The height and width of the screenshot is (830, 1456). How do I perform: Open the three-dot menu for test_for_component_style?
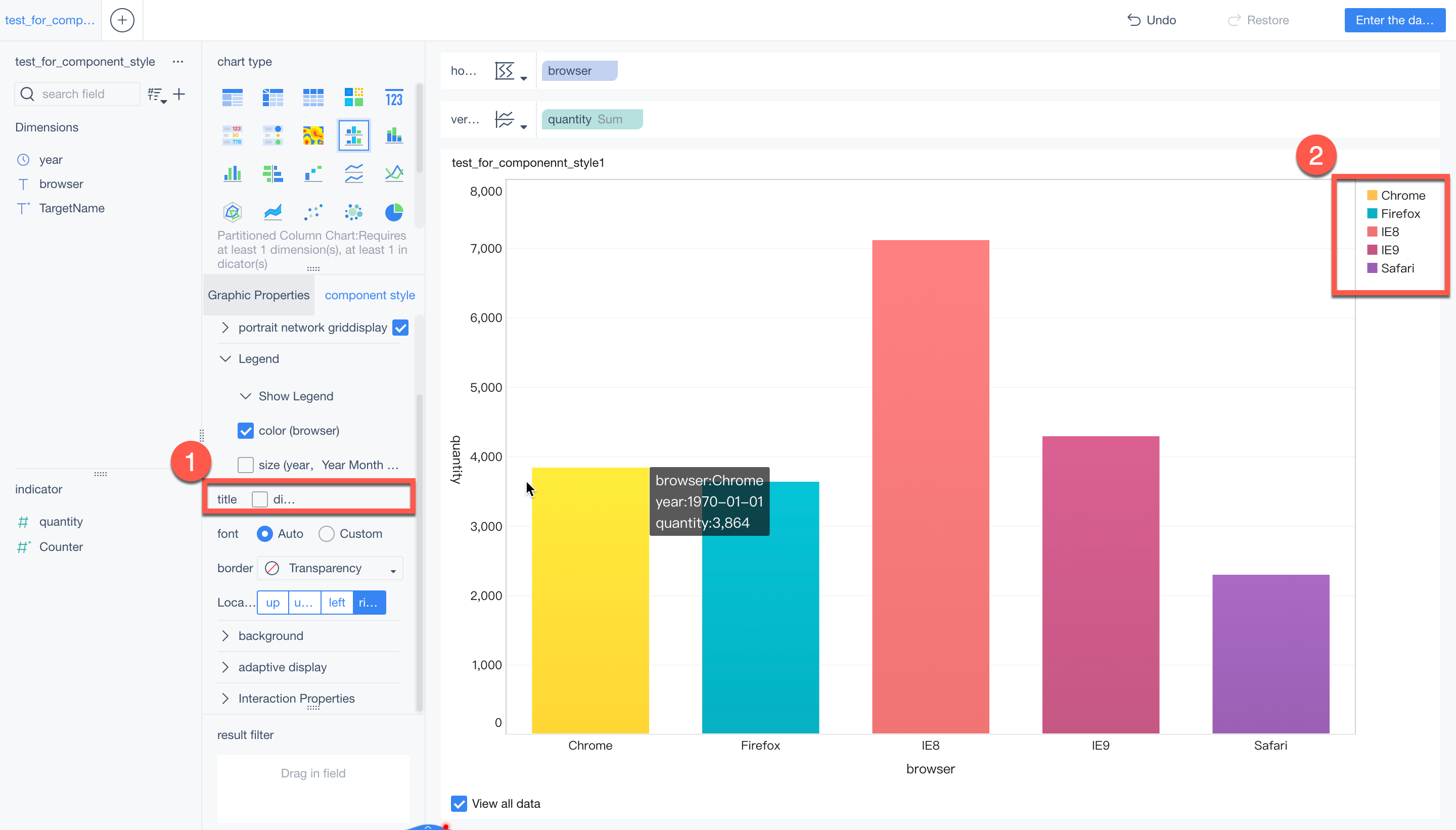click(x=178, y=62)
